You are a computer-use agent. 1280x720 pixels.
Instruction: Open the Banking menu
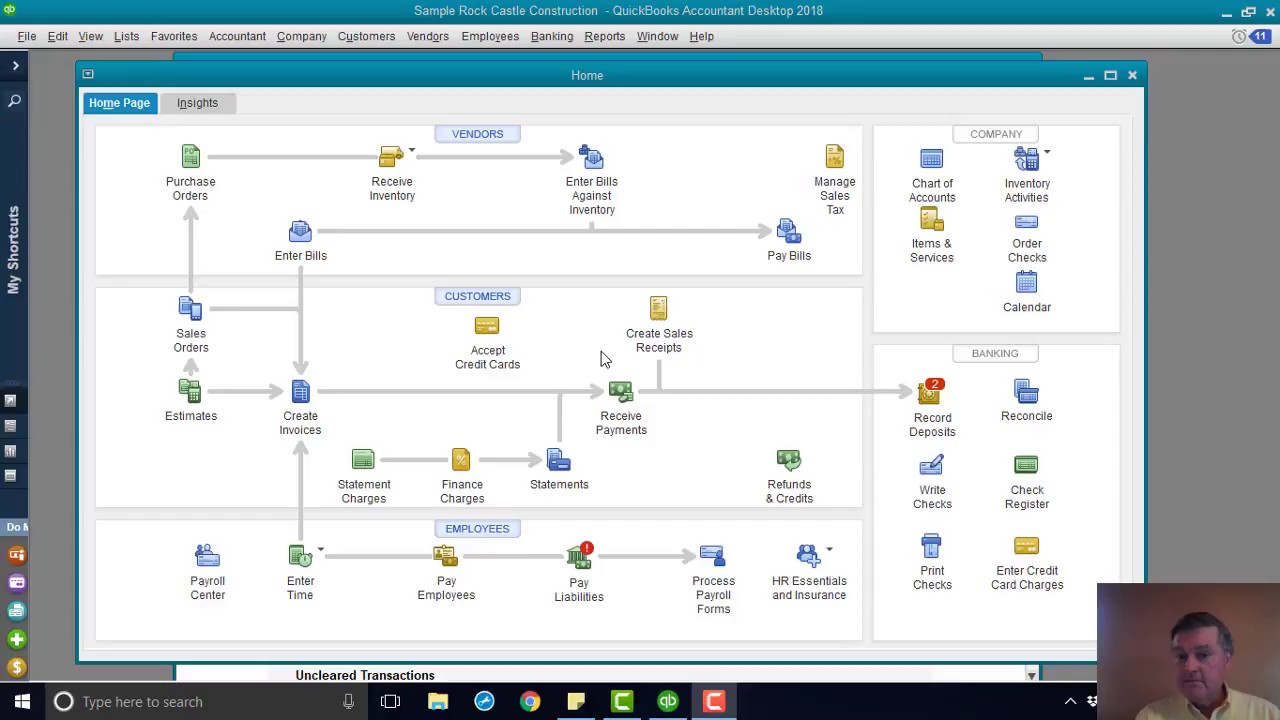pyautogui.click(x=552, y=36)
